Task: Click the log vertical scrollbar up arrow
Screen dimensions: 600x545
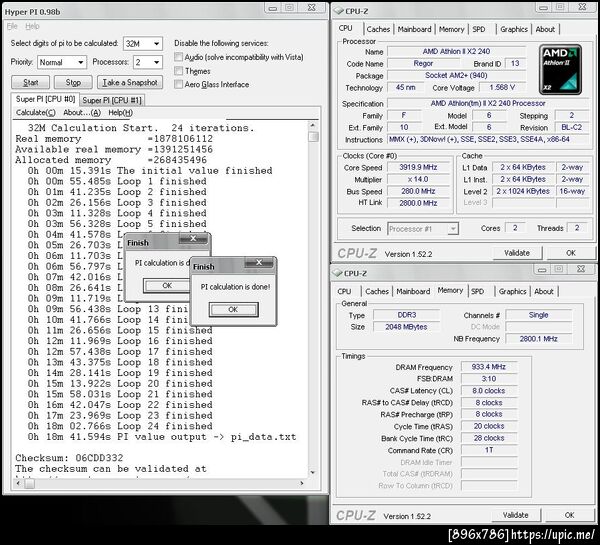Action: [313, 125]
